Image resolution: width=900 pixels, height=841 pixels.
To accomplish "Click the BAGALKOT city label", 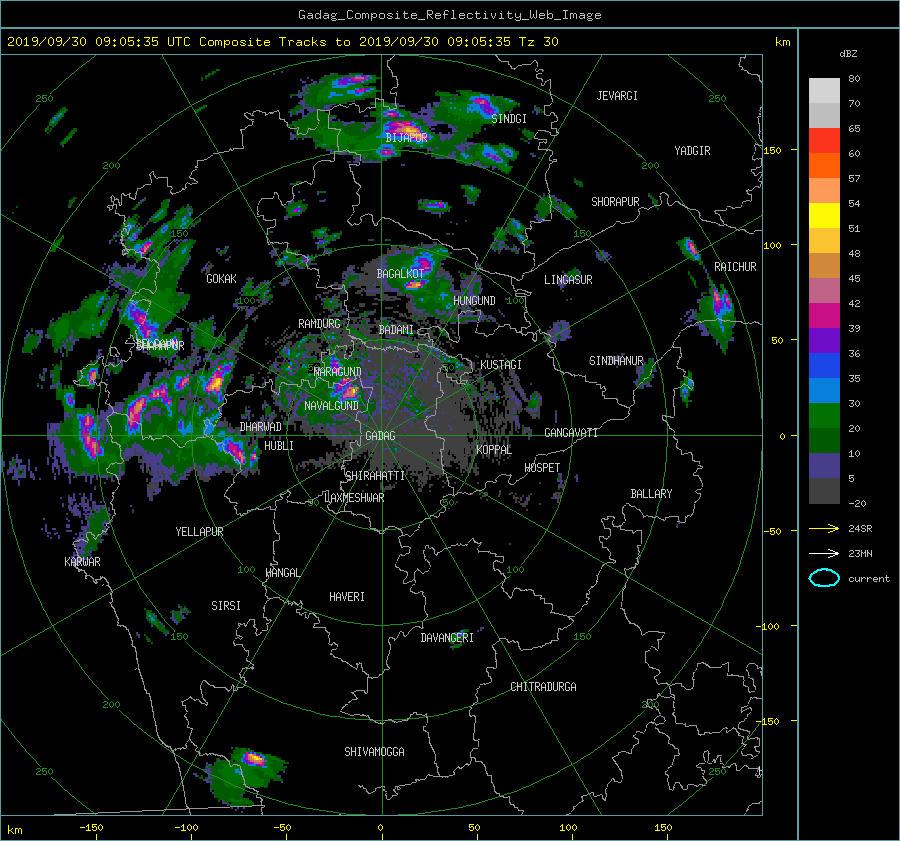I will point(400,274).
